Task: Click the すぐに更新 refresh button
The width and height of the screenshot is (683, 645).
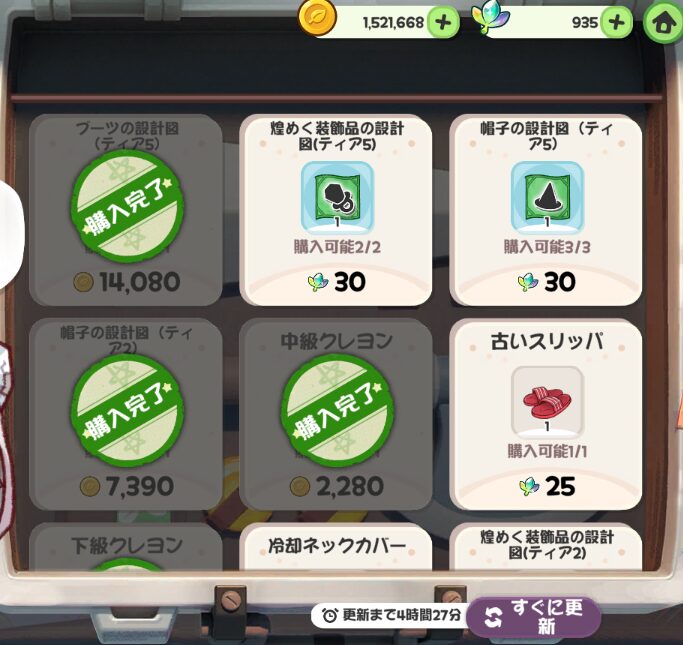Action: click(534, 617)
